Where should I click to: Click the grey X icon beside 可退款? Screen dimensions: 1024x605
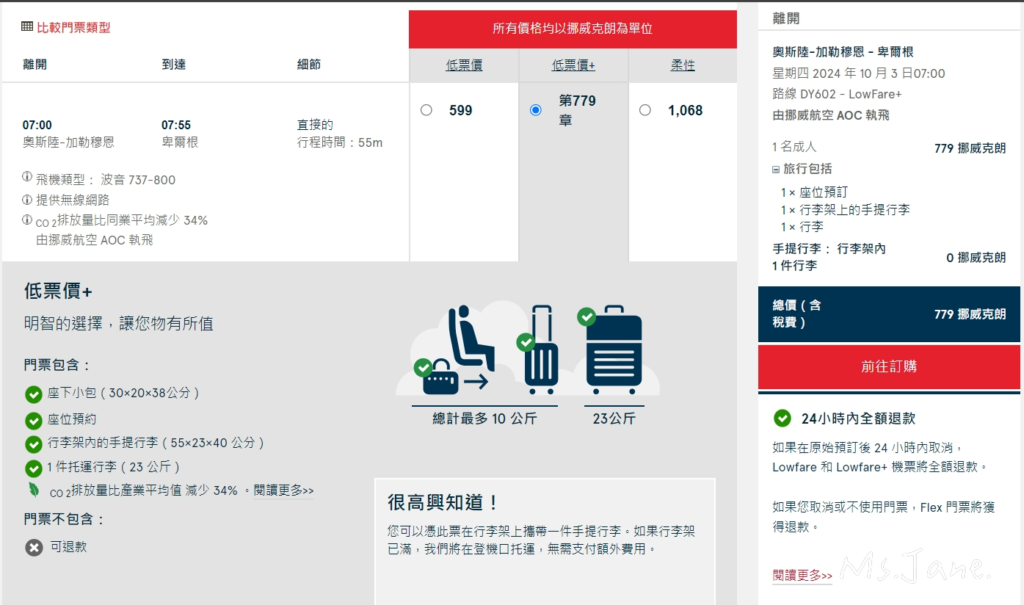click(x=34, y=547)
